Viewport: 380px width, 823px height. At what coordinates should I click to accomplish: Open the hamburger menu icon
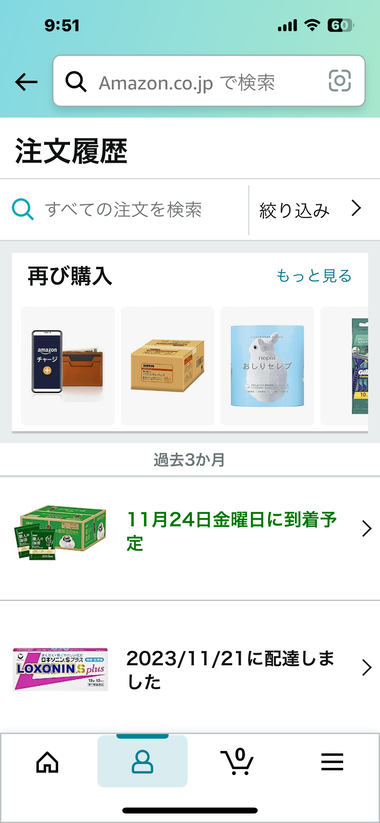tap(332, 762)
